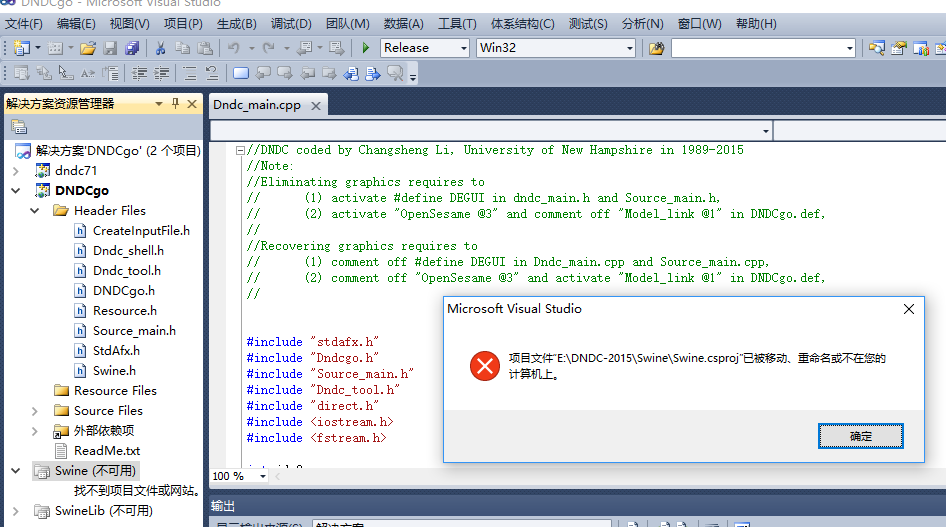Open the 编辑(E) menu

click(x=76, y=24)
